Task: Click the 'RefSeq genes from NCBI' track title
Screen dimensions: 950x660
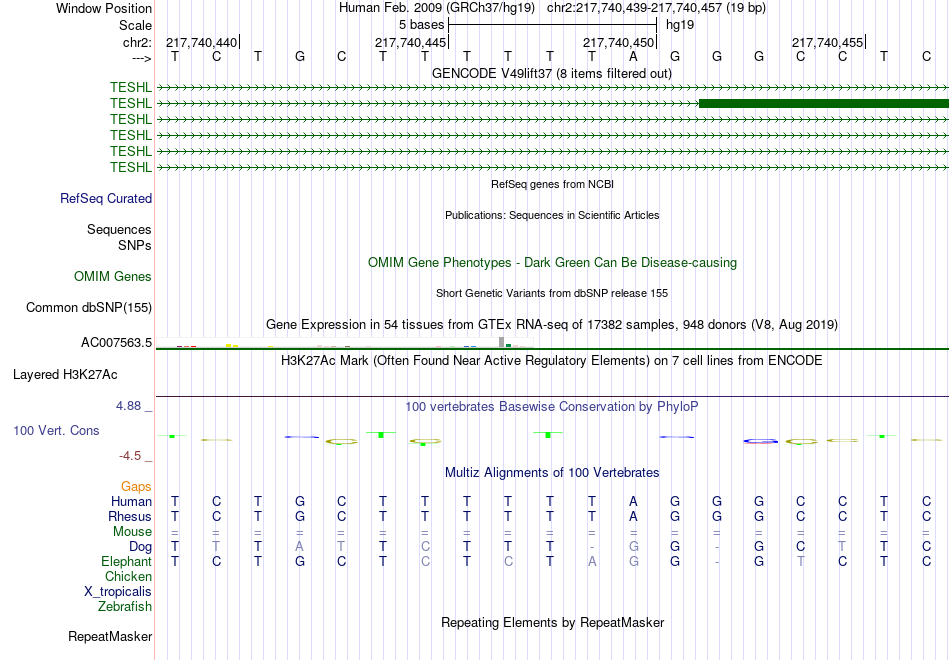Action: tap(552, 184)
